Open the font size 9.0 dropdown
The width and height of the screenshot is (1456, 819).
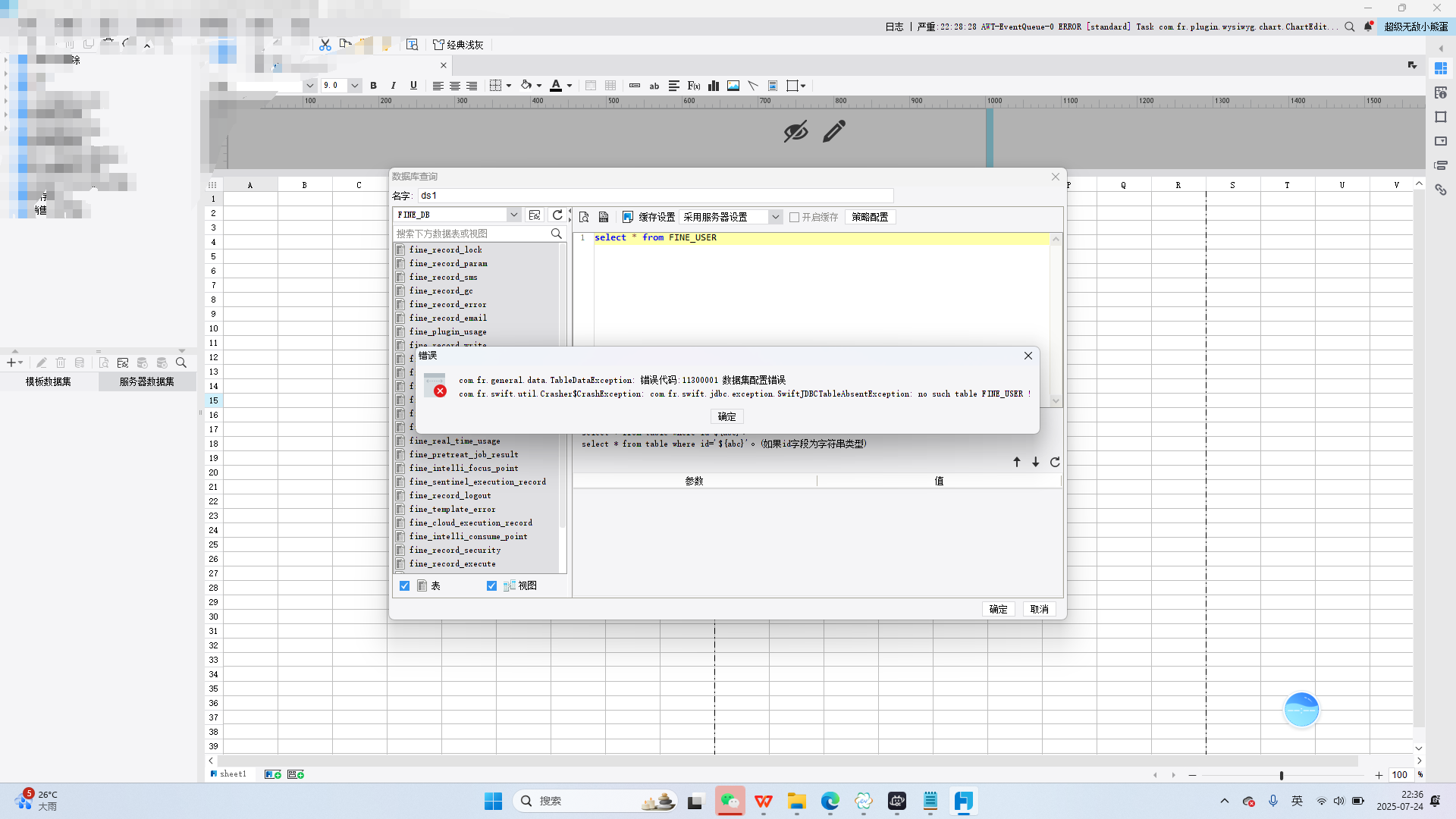pyautogui.click(x=354, y=86)
